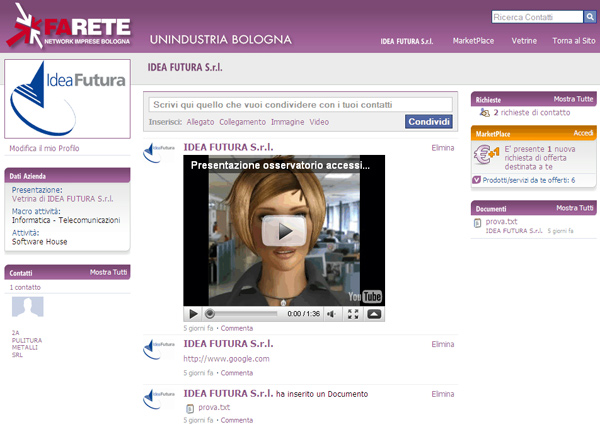Click the contact avatar placeholder of 2A Pulitura
Image resolution: width=600 pixels, height=427 pixels.
[28, 306]
